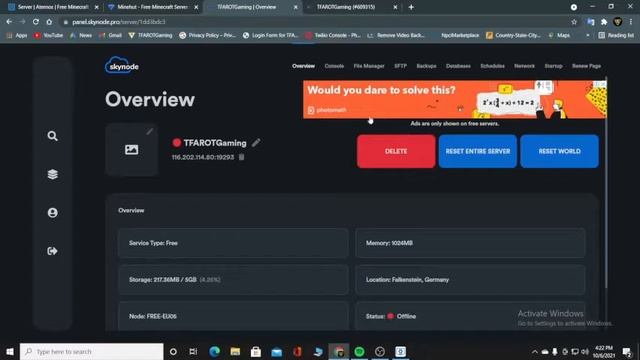Screen dimensions: 640x360
Task: Open the Network tab
Action: [524, 66]
